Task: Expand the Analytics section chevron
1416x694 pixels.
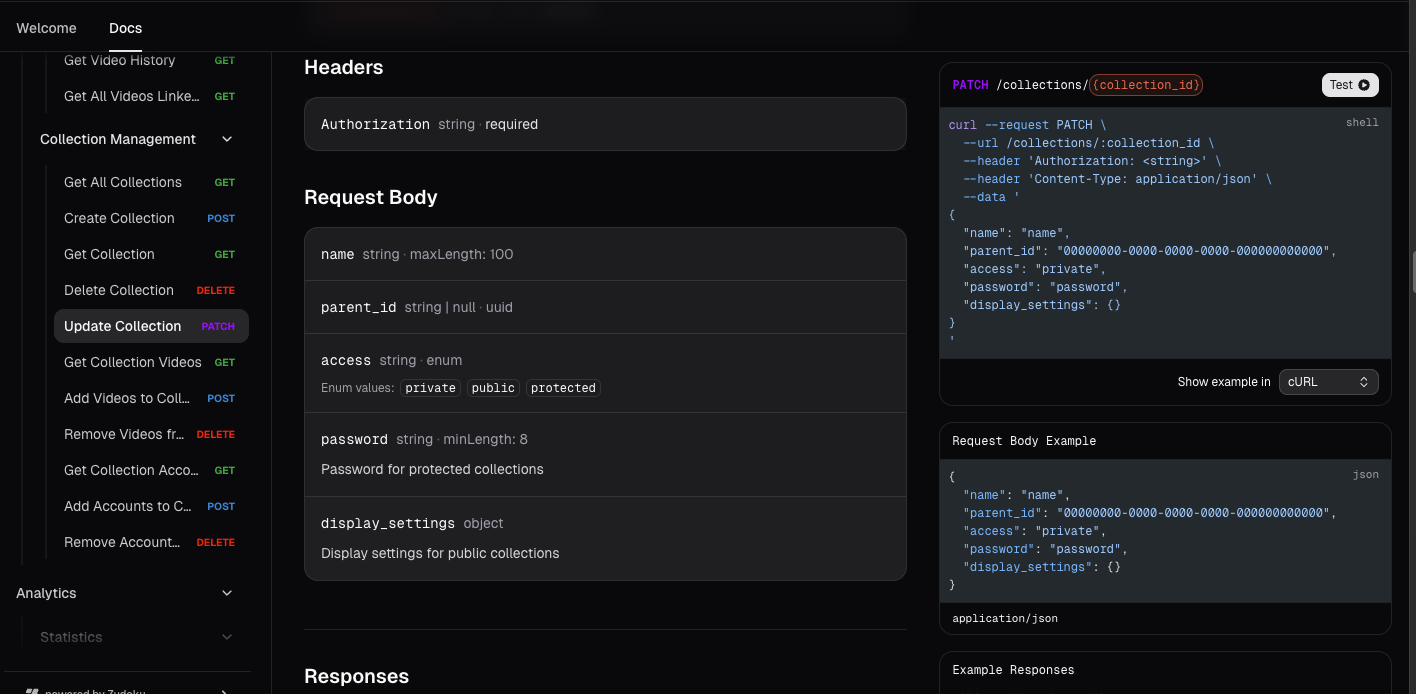Action: point(227,593)
